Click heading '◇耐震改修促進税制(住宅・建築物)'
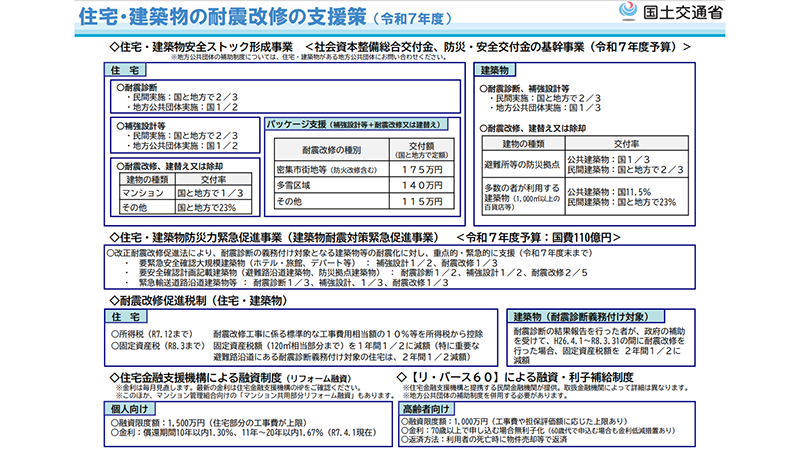Screen dimensions: 800x450 (x=198, y=301)
